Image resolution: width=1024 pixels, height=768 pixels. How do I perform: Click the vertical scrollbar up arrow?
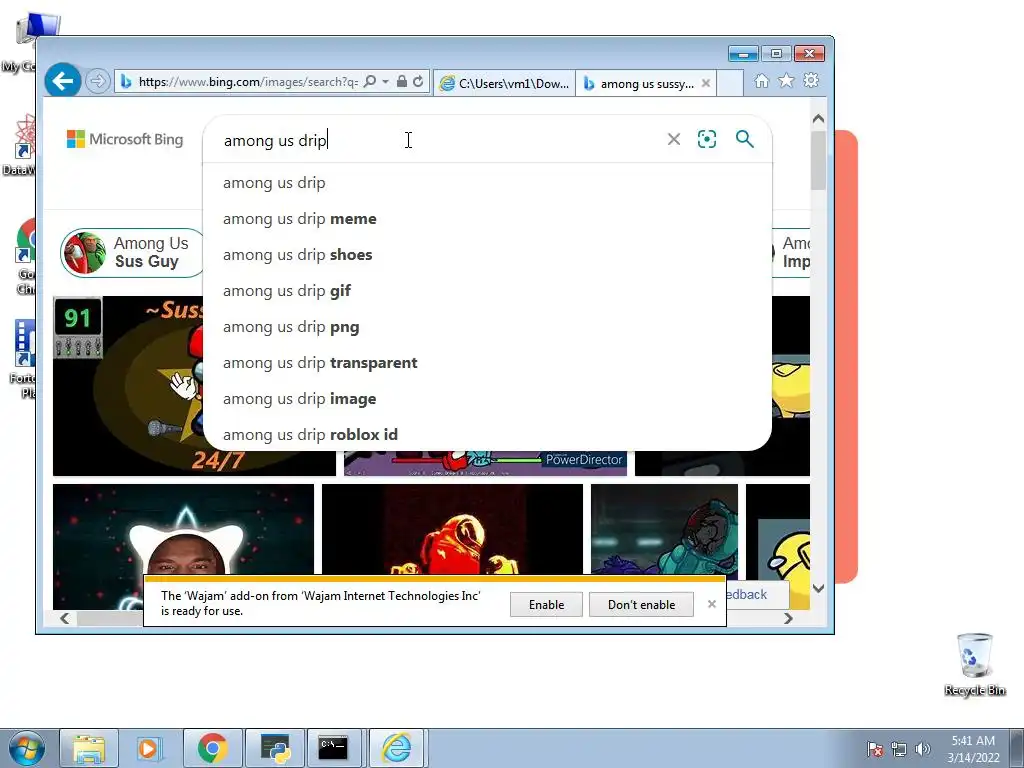pos(818,119)
